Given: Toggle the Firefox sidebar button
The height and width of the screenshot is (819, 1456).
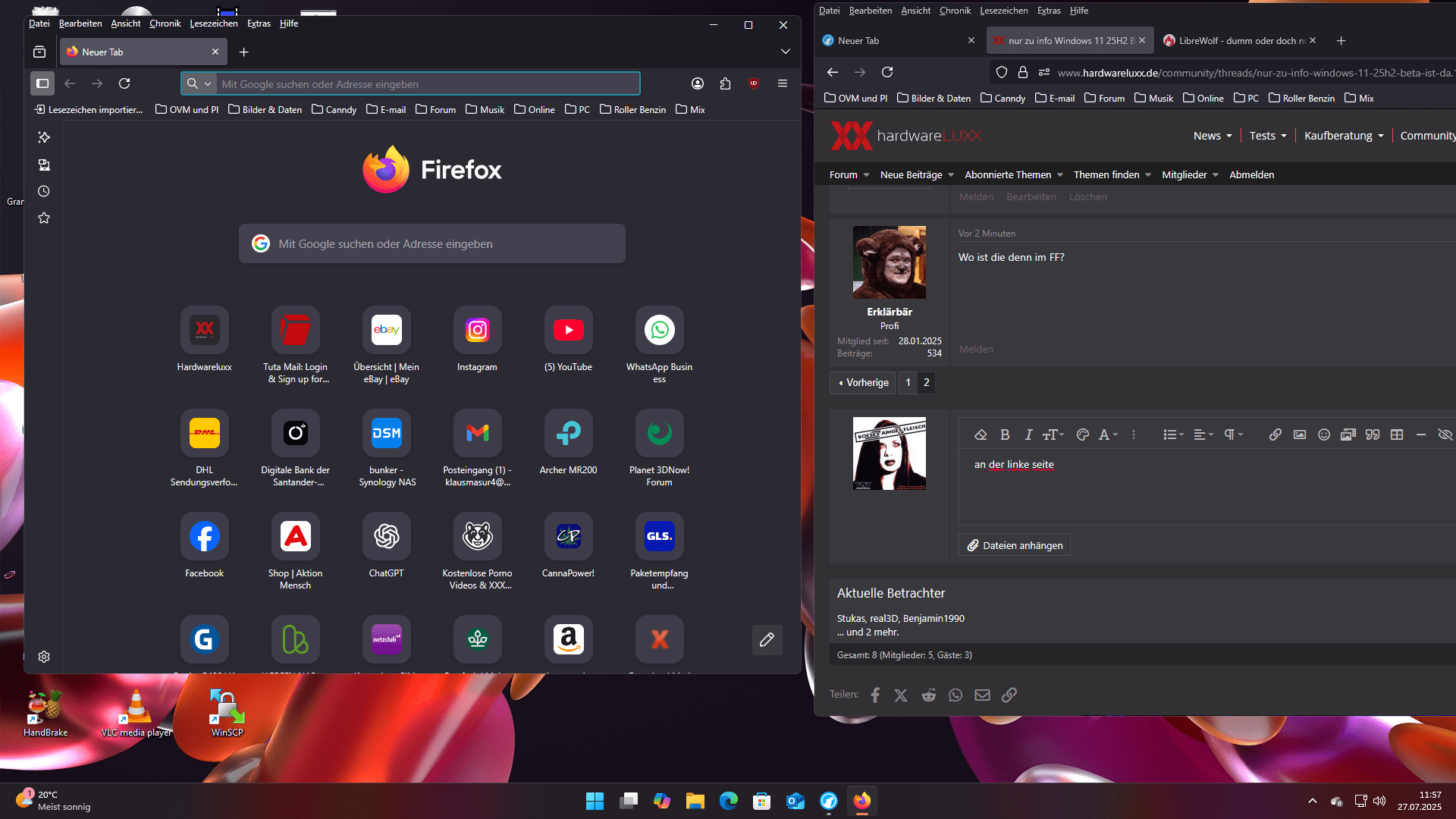Looking at the screenshot, I should coord(42,83).
